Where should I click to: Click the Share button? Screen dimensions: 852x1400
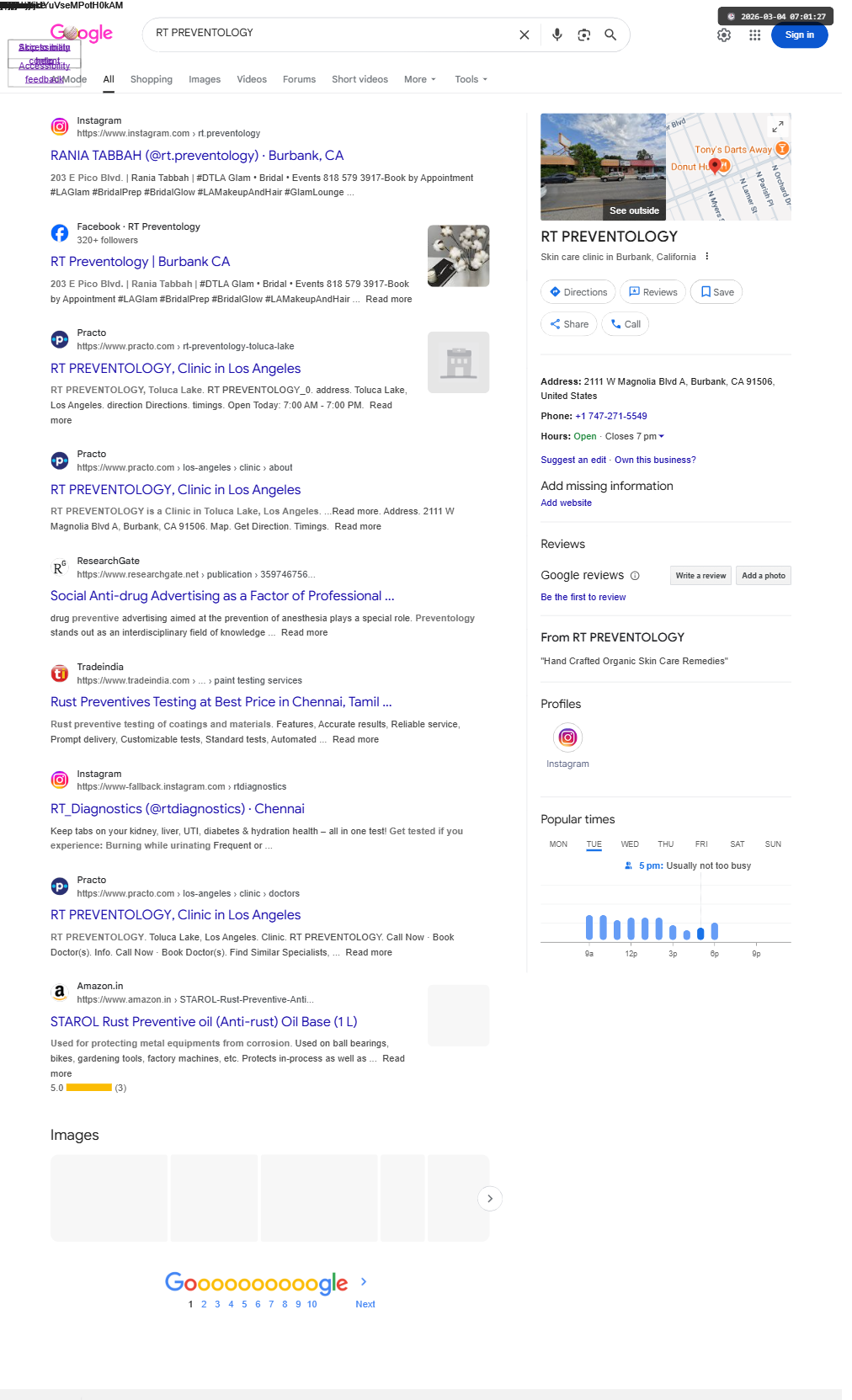(569, 324)
